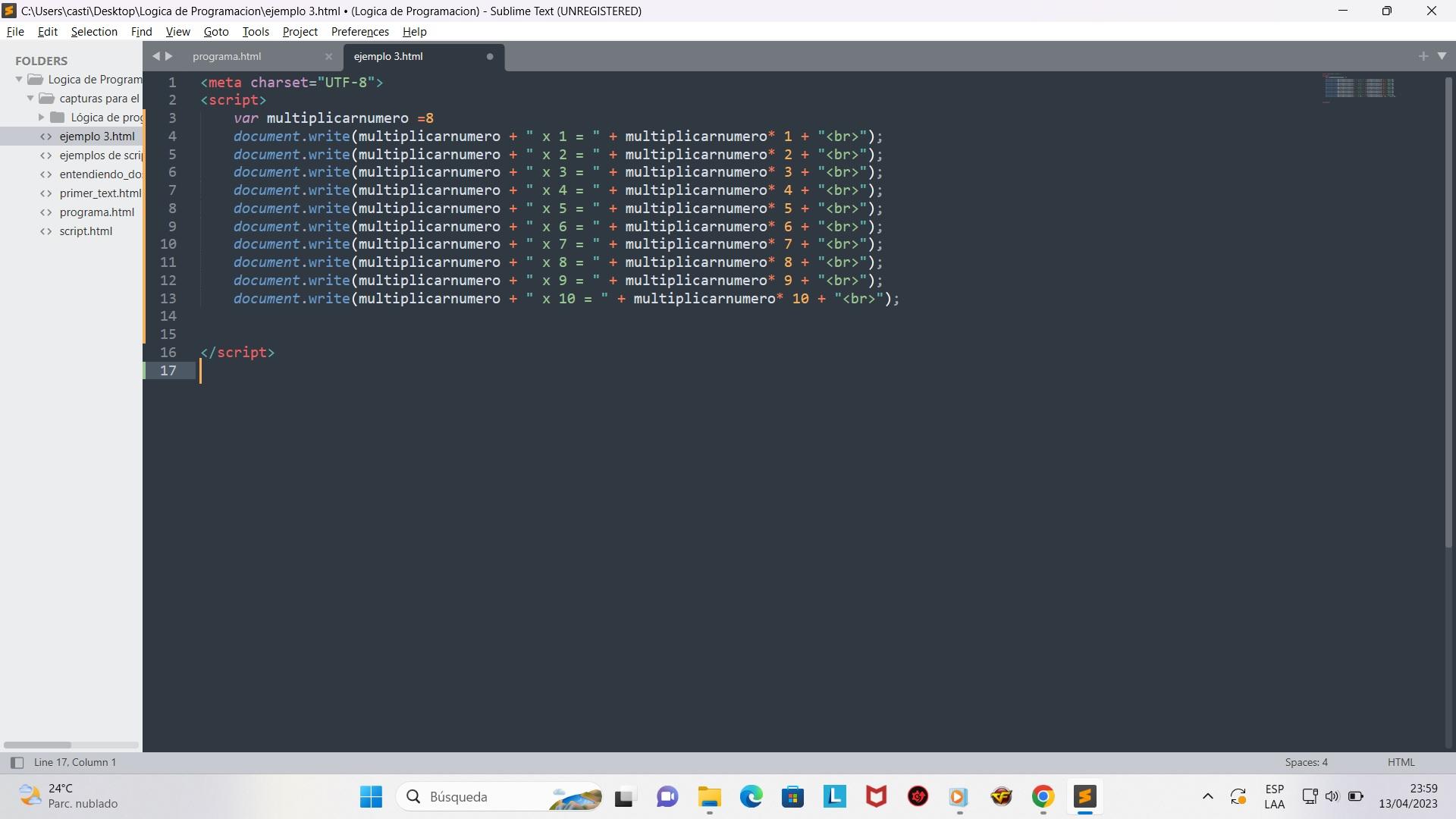Expand the Lógica de prog subfolder
Image resolution: width=1456 pixels, height=819 pixels.
[42, 118]
